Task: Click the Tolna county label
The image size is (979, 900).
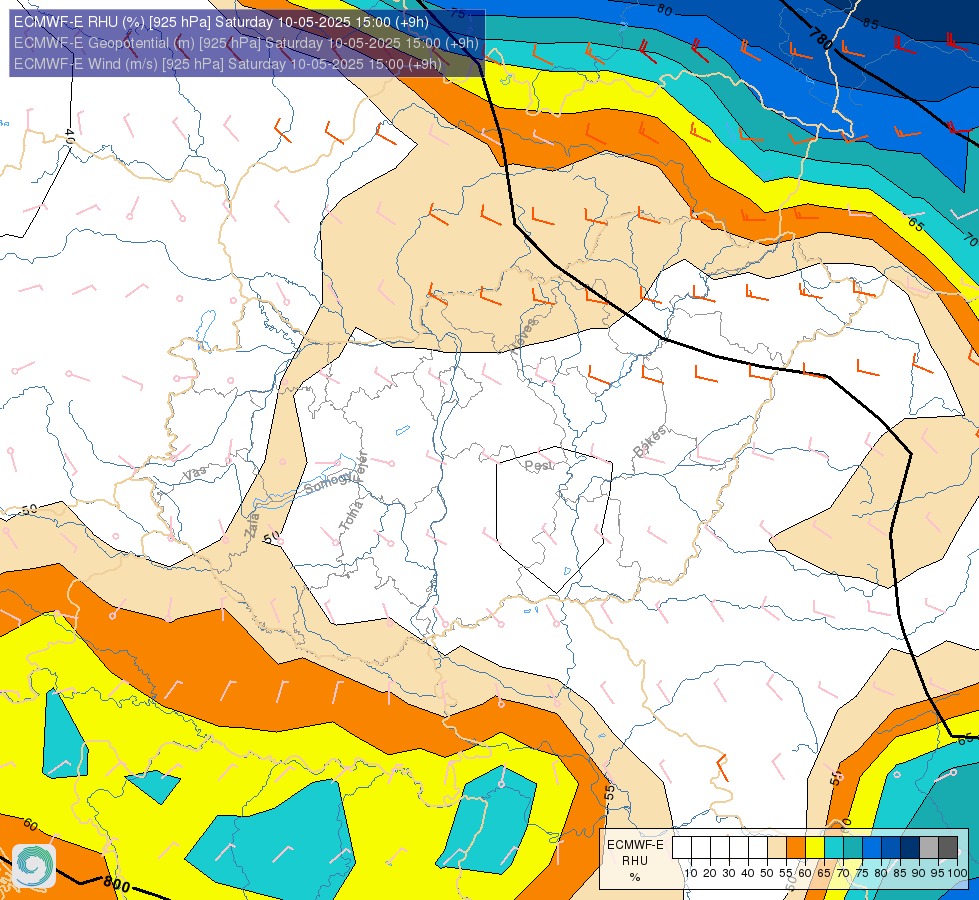Action: [x=351, y=516]
